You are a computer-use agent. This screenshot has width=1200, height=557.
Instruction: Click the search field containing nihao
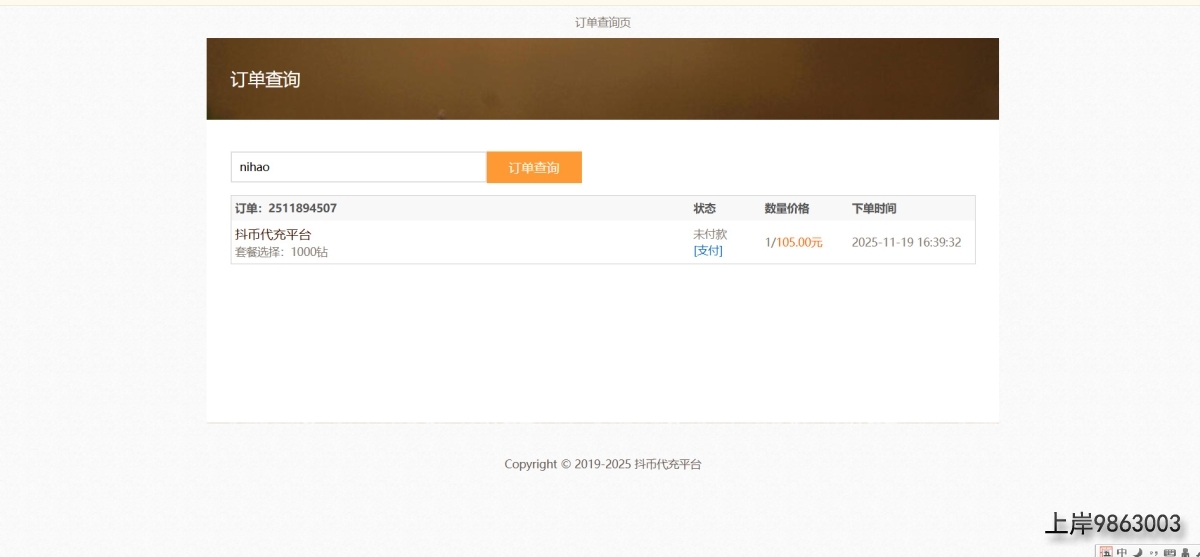[x=358, y=167]
